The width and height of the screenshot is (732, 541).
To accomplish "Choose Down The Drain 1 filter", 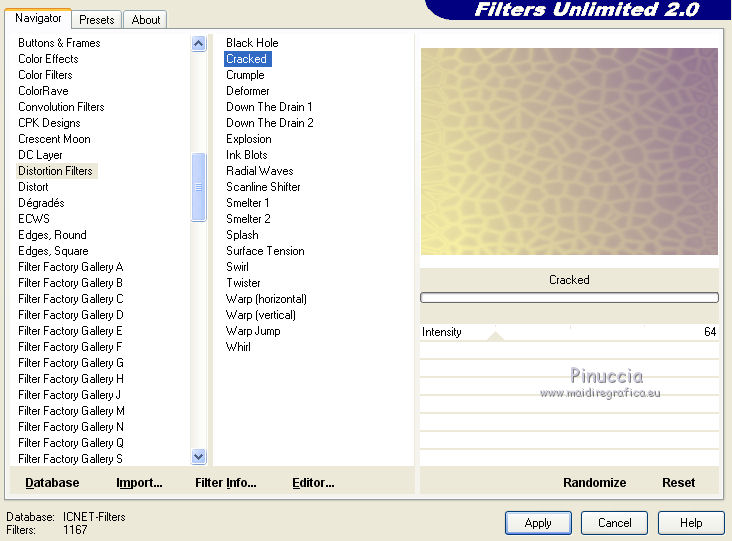I will pos(269,107).
